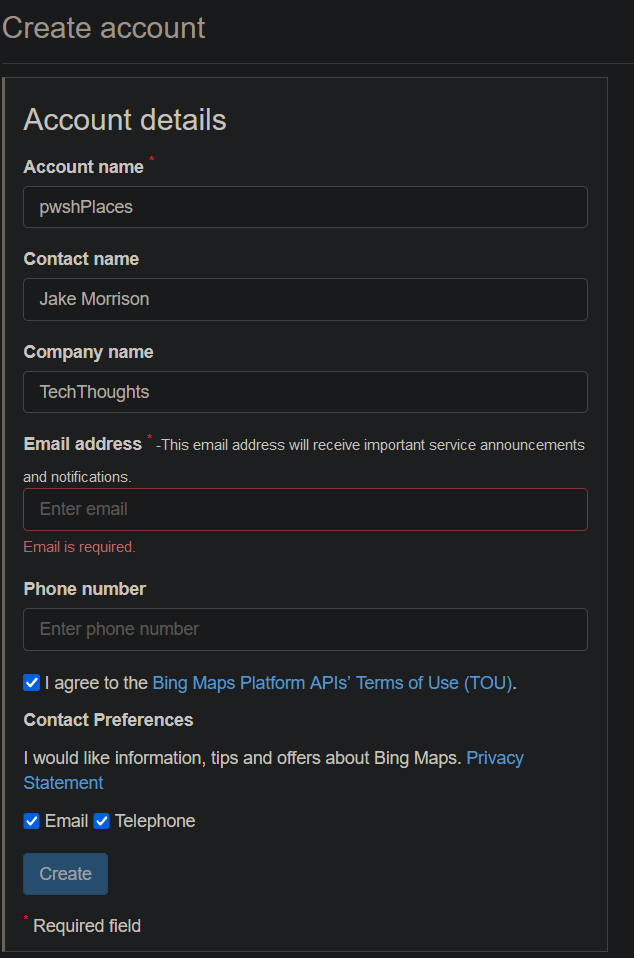Disable the Email contact preference checkbox
Screen dimensions: 634x958
30,821
